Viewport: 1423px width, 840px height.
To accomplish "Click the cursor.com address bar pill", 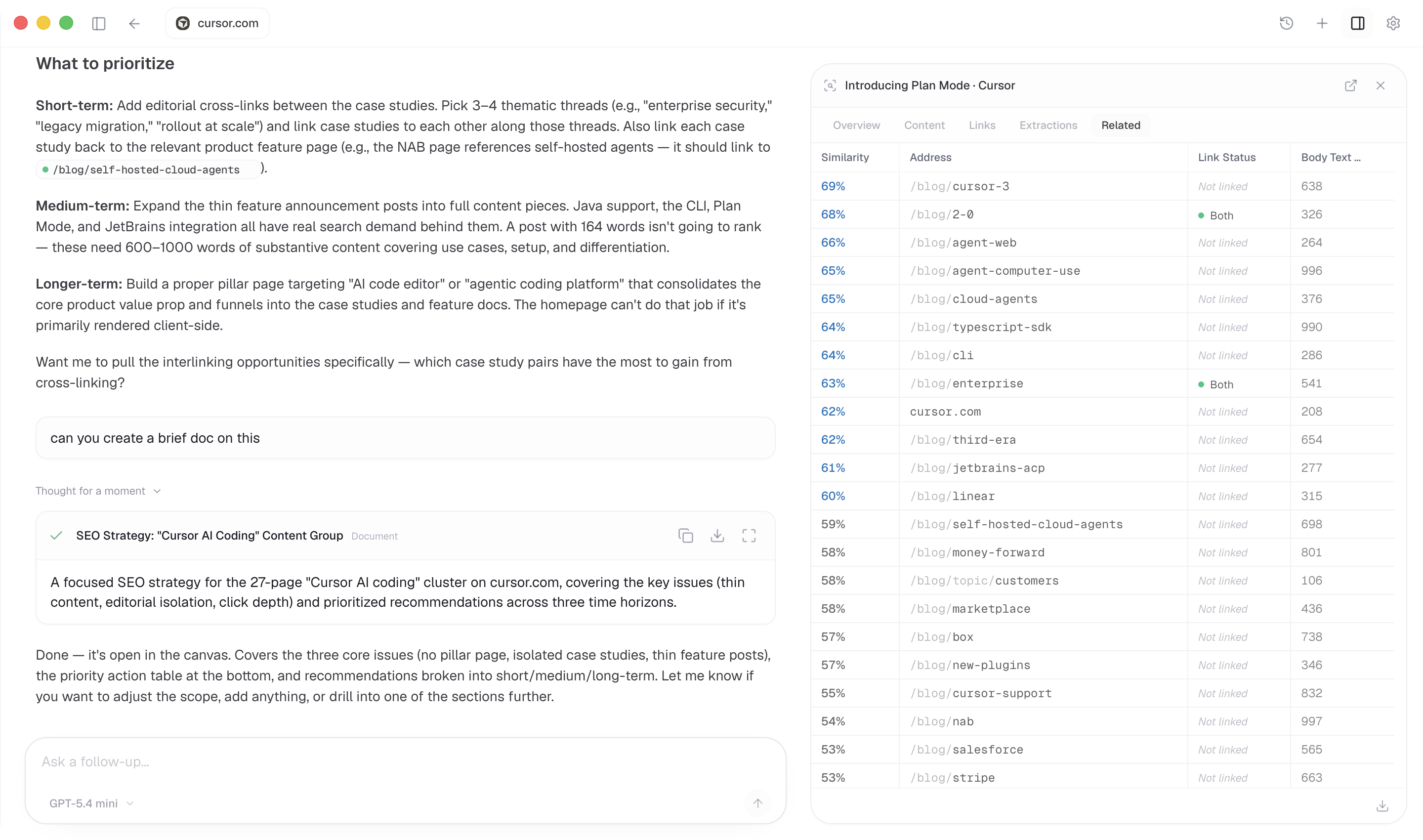I will tap(217, 23).
